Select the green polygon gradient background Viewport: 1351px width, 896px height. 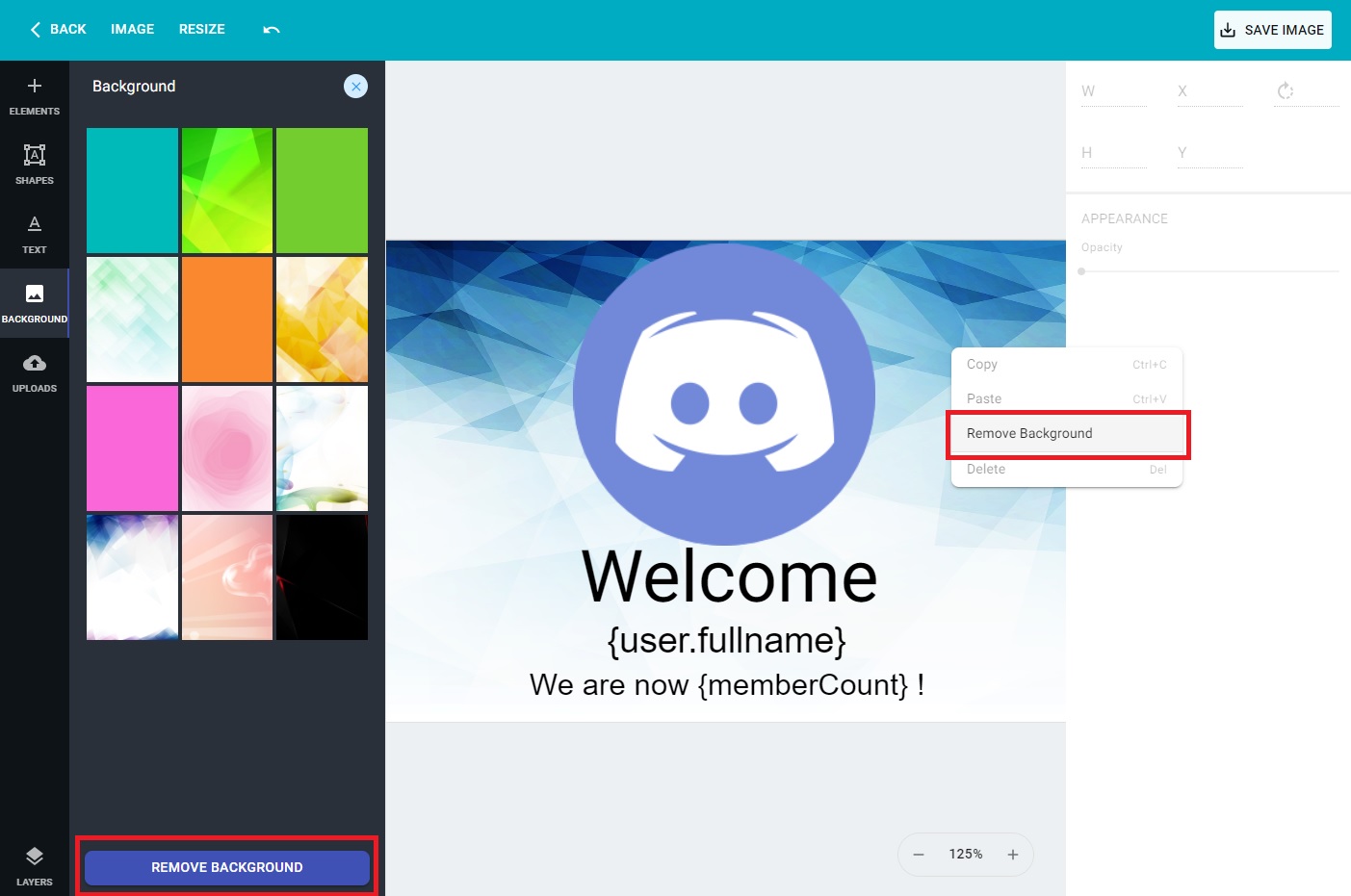pos(227,191)
